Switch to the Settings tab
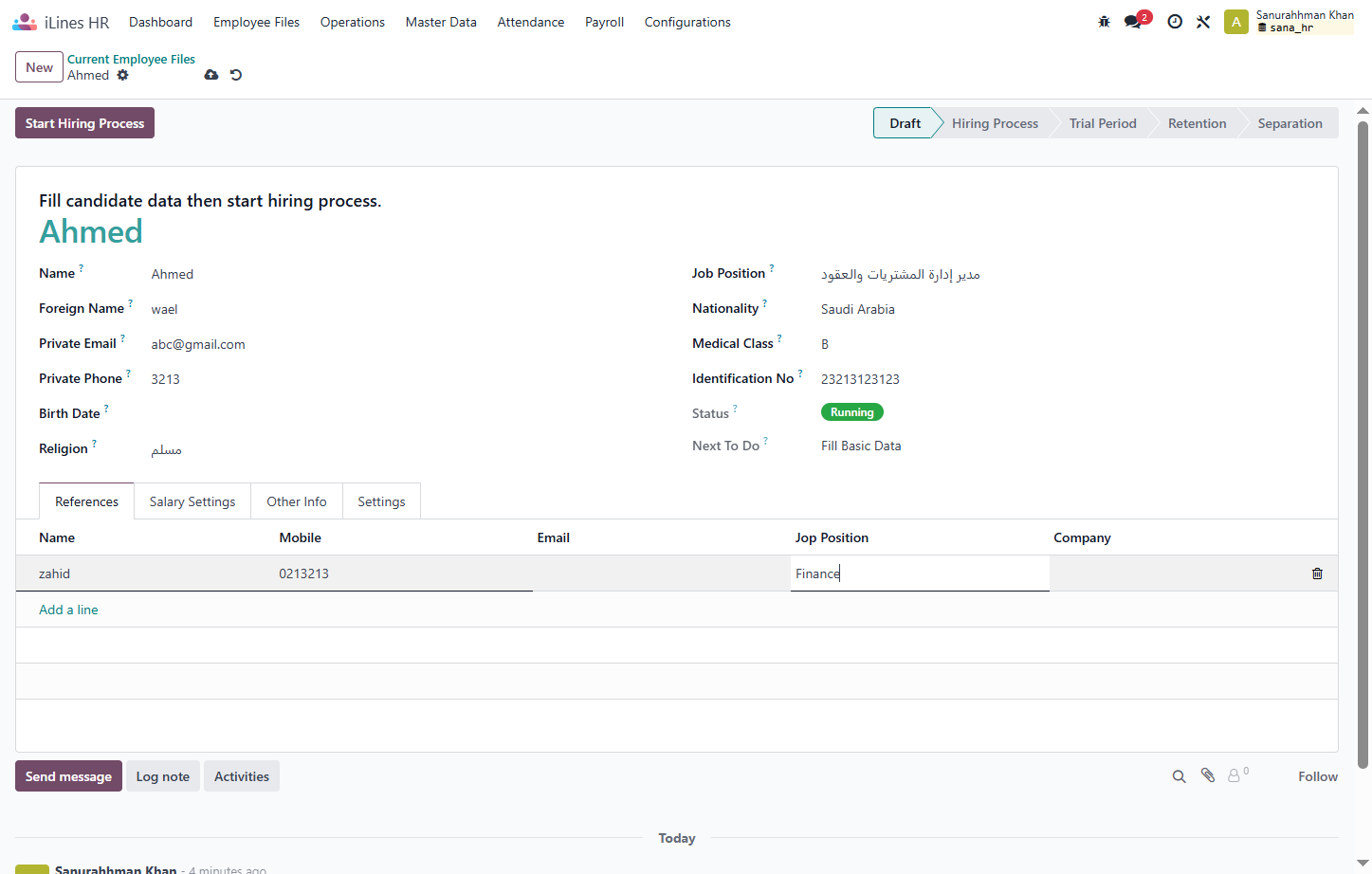Image resolution: width=1372 pixels, height=874 pixels. click(x=381, y=501)
